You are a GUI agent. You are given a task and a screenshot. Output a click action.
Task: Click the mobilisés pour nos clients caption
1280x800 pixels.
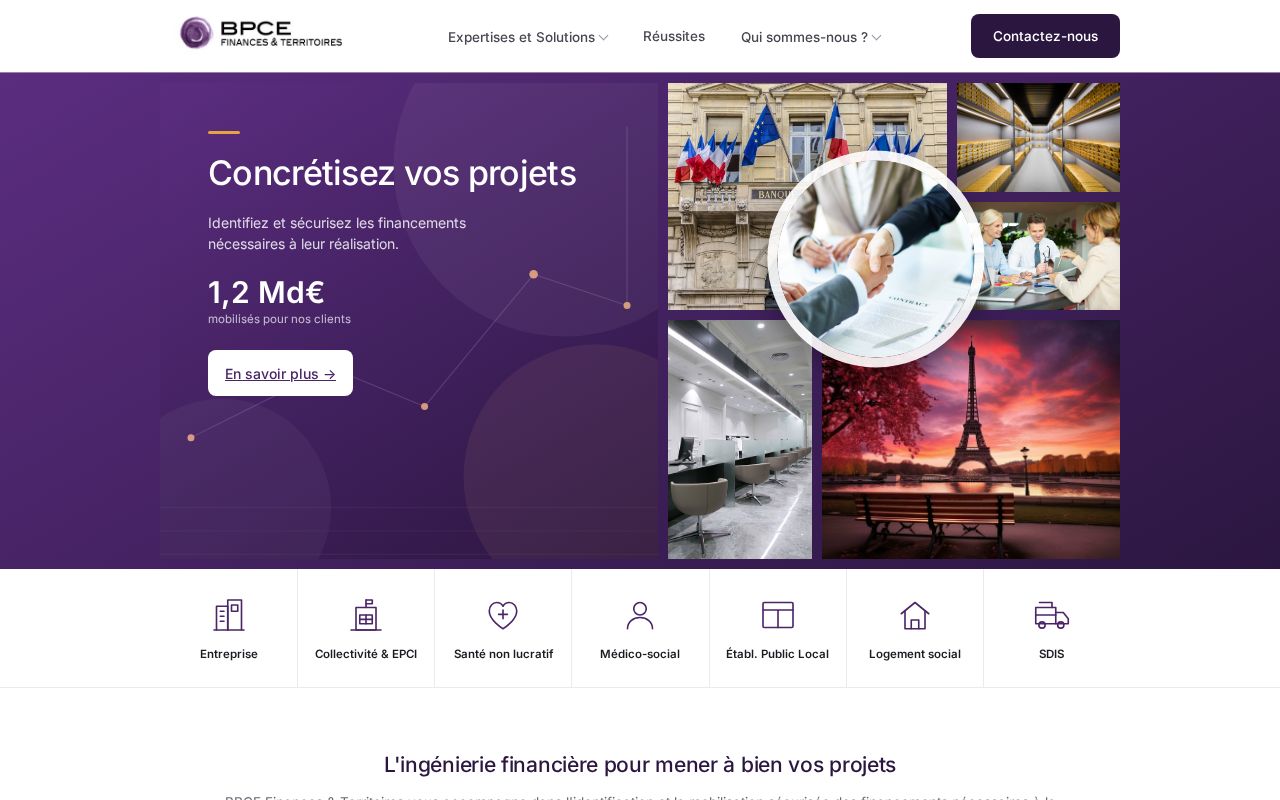tap(279, 319)
